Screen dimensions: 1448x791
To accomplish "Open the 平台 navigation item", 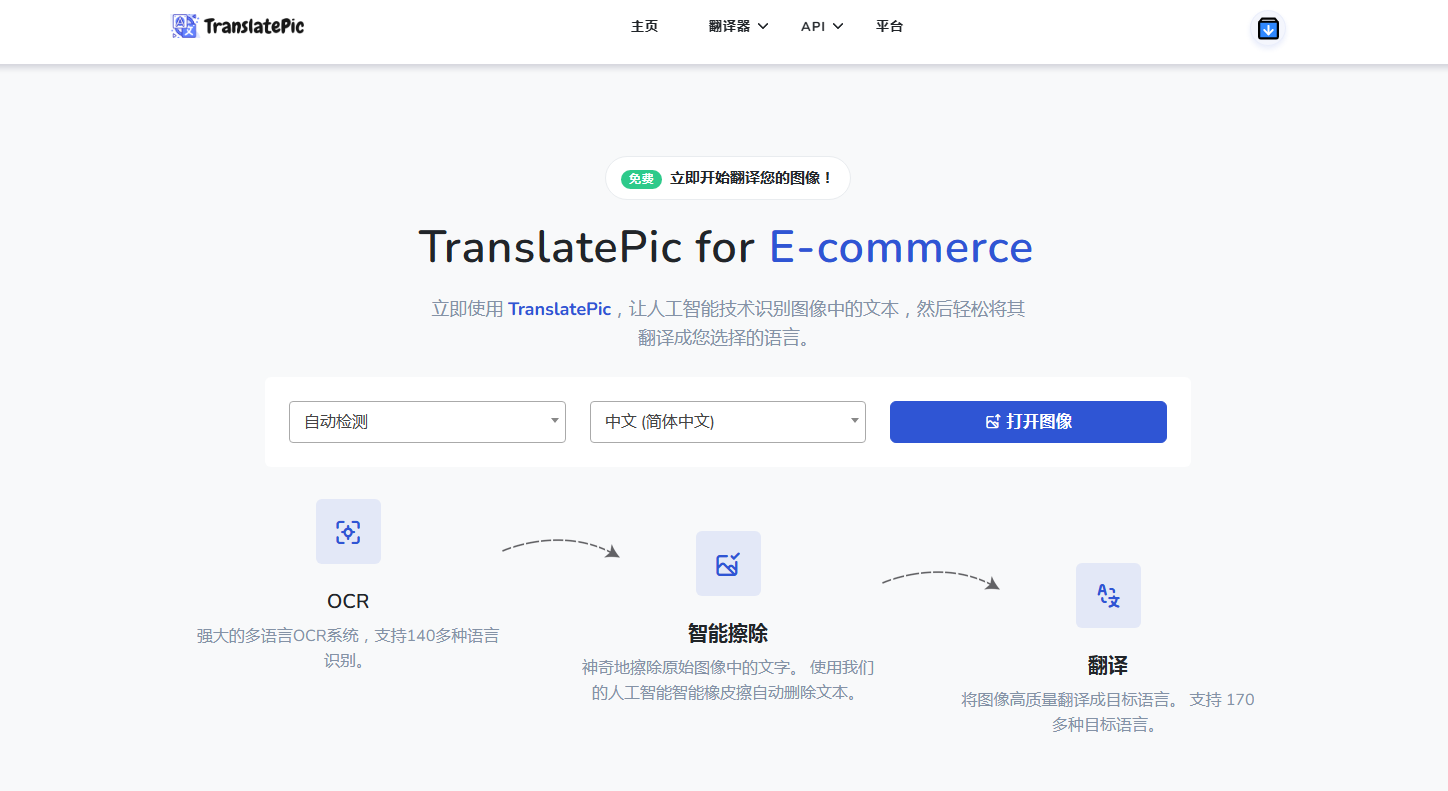I will (x=889, y=27).
